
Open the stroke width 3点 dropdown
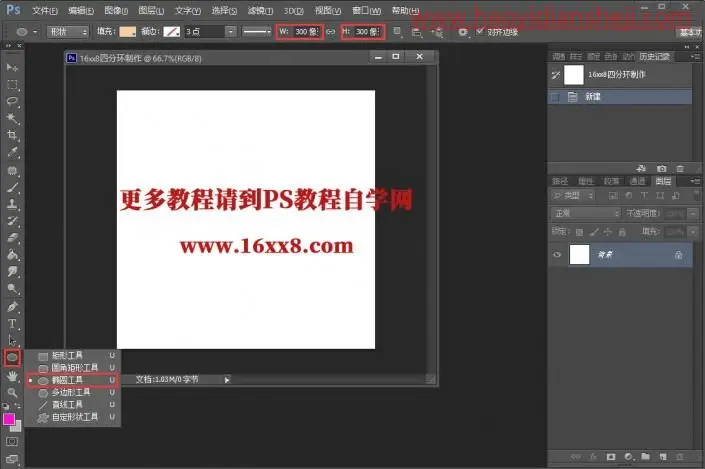tap(230, 31)
